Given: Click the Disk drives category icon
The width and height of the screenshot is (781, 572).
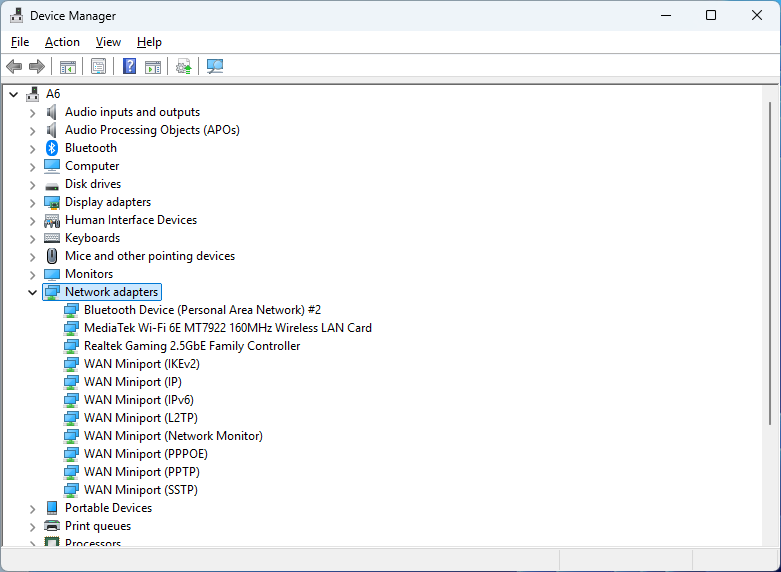Looking at the screenshot, I should 52,185.
